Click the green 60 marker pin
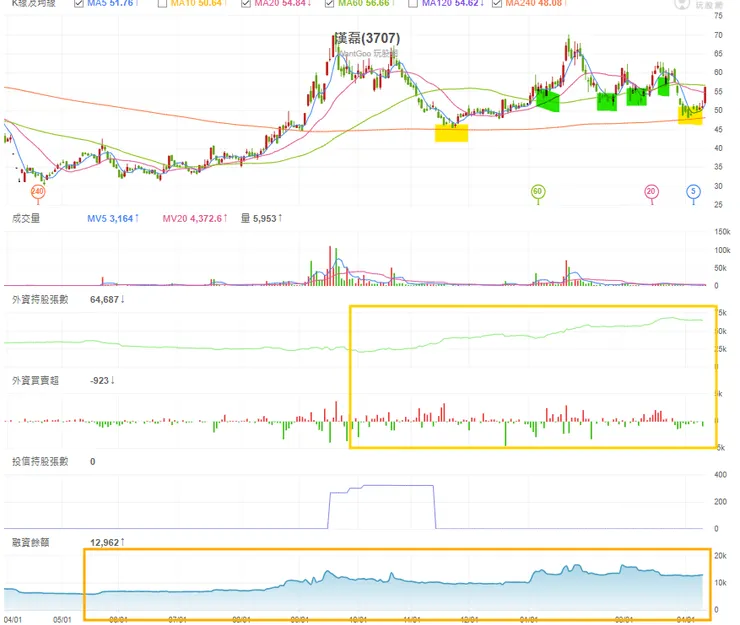 pyautogui.click(x=538, y=192)
